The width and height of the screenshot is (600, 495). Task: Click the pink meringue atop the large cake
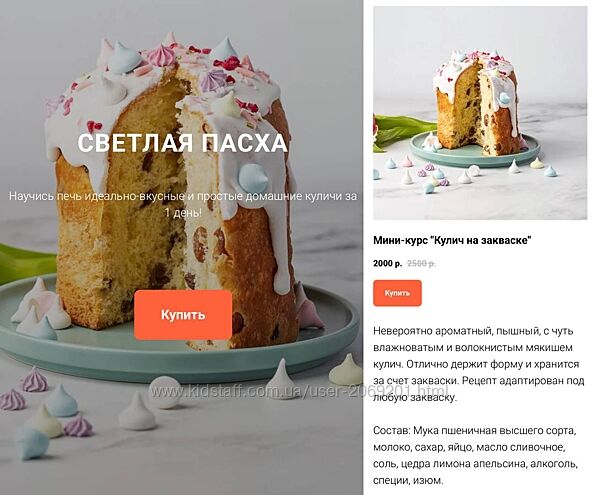coord(161,55)
